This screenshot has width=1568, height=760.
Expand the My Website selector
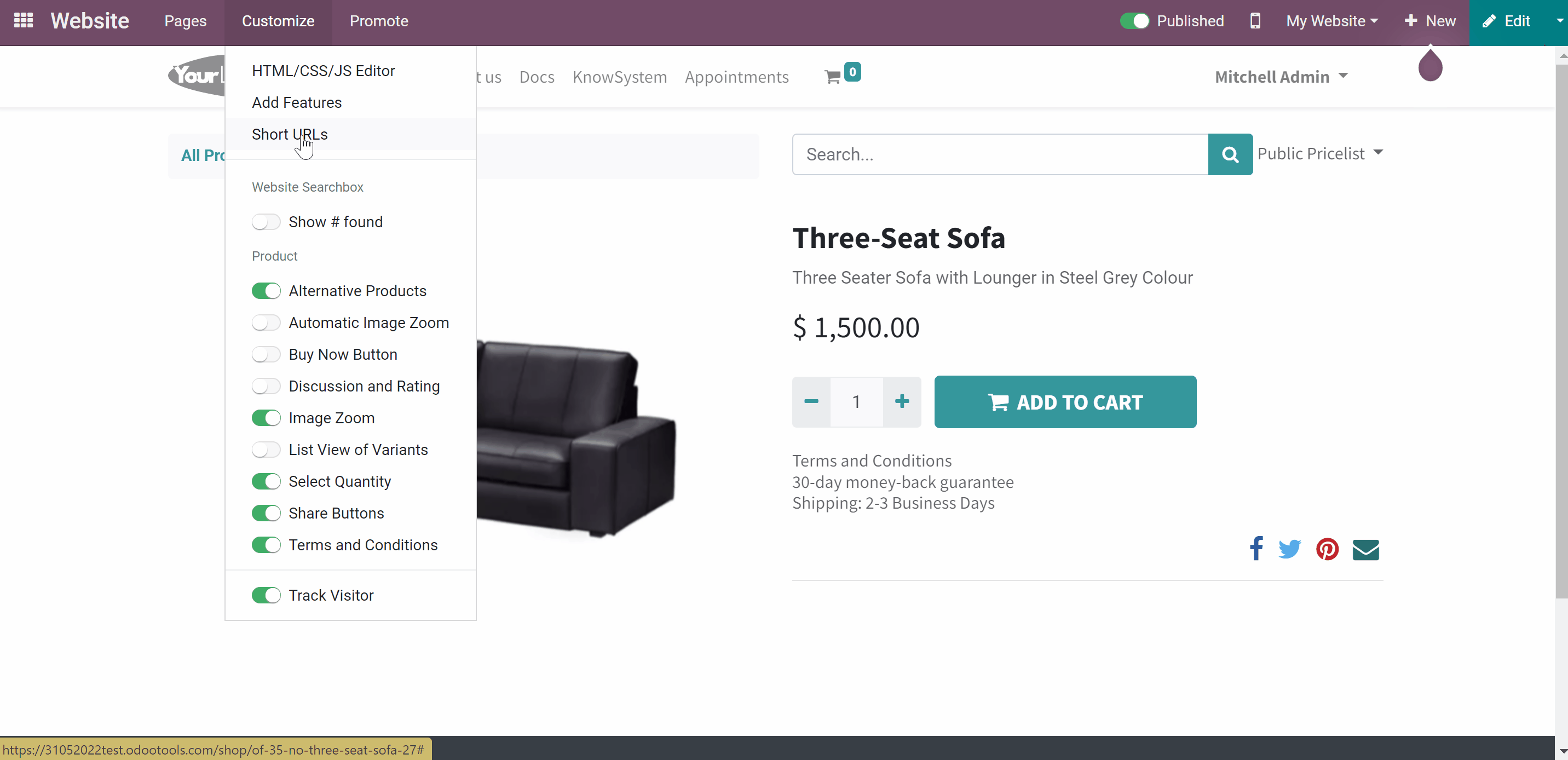1331,21
